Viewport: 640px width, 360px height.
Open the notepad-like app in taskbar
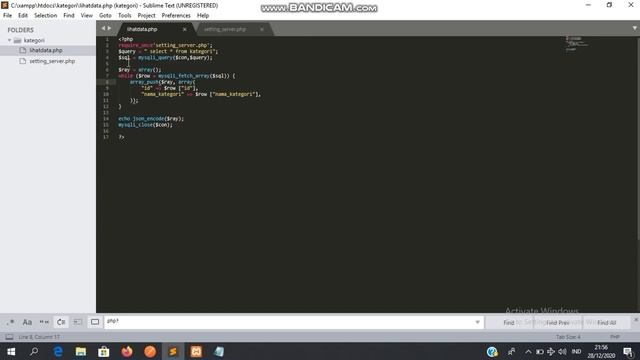[x=219, y=351]
